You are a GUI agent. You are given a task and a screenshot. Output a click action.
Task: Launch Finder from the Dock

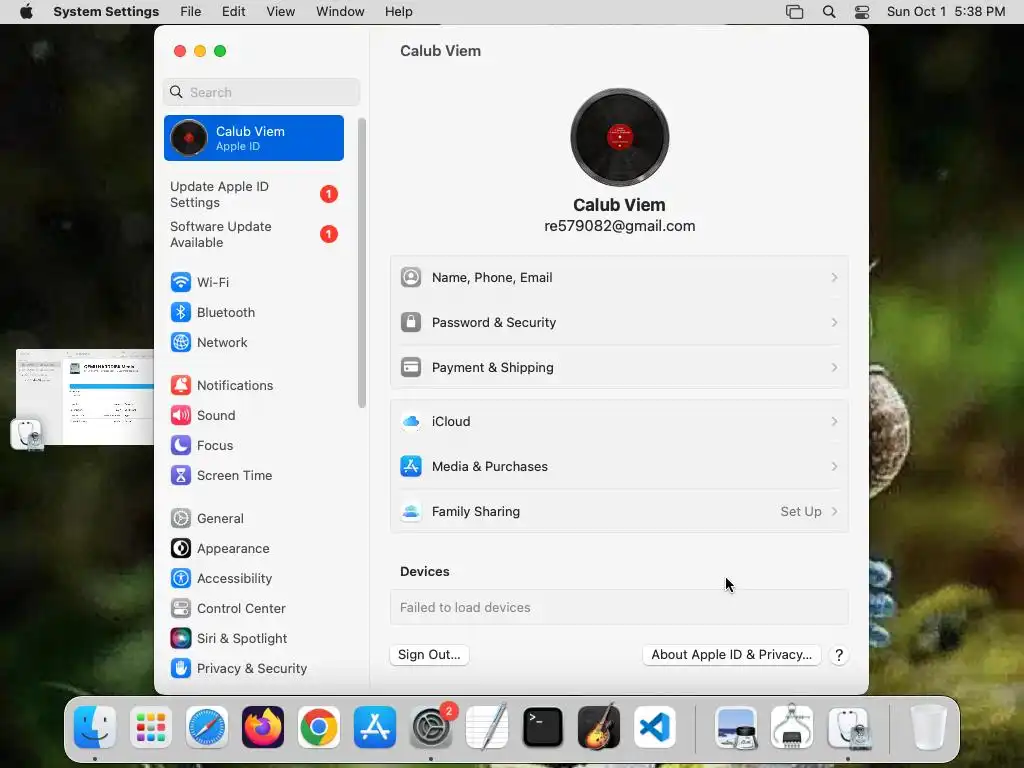point(95,727)
